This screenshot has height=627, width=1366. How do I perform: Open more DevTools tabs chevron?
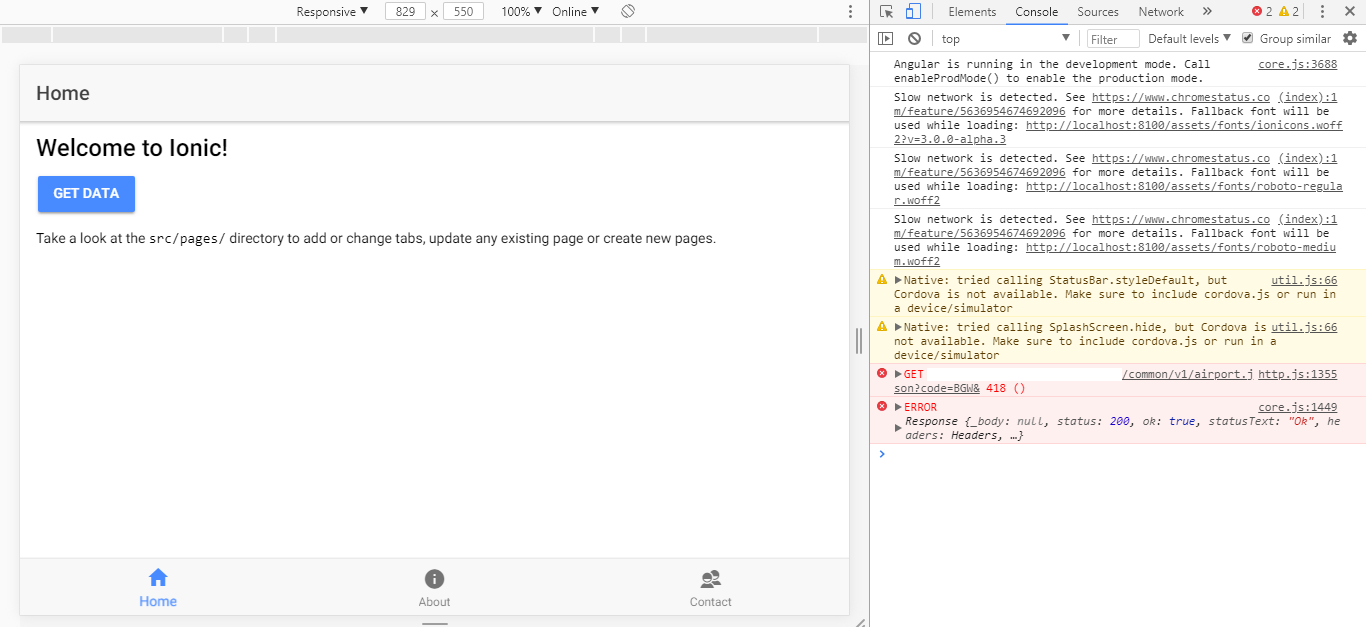pos(1207,12)
